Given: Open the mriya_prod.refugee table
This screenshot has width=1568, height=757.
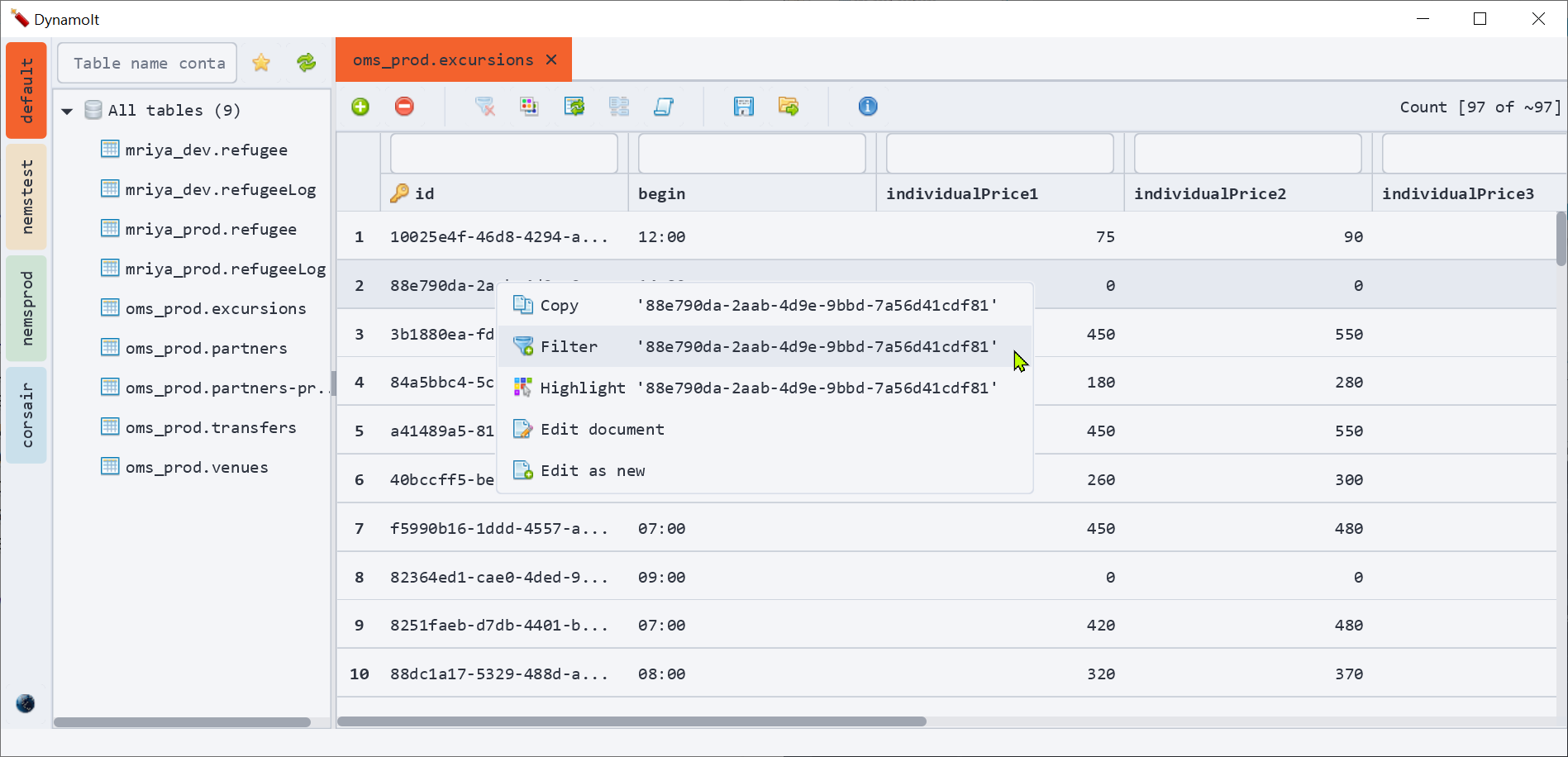Looking at the screenshot, I should 211,229.
